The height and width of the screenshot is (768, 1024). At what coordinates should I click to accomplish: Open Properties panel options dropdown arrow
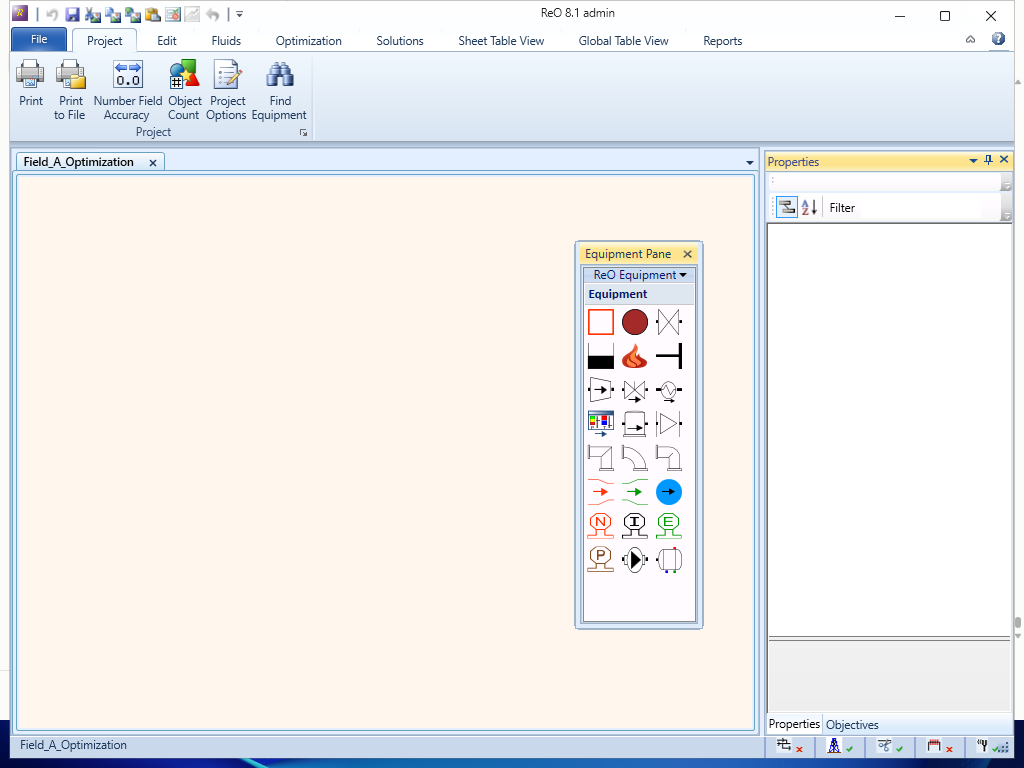tap(973, 160)
